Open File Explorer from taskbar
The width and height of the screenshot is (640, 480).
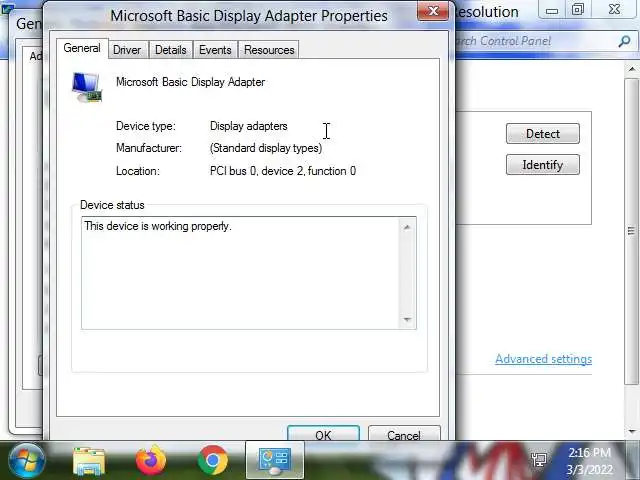[89, 461]
